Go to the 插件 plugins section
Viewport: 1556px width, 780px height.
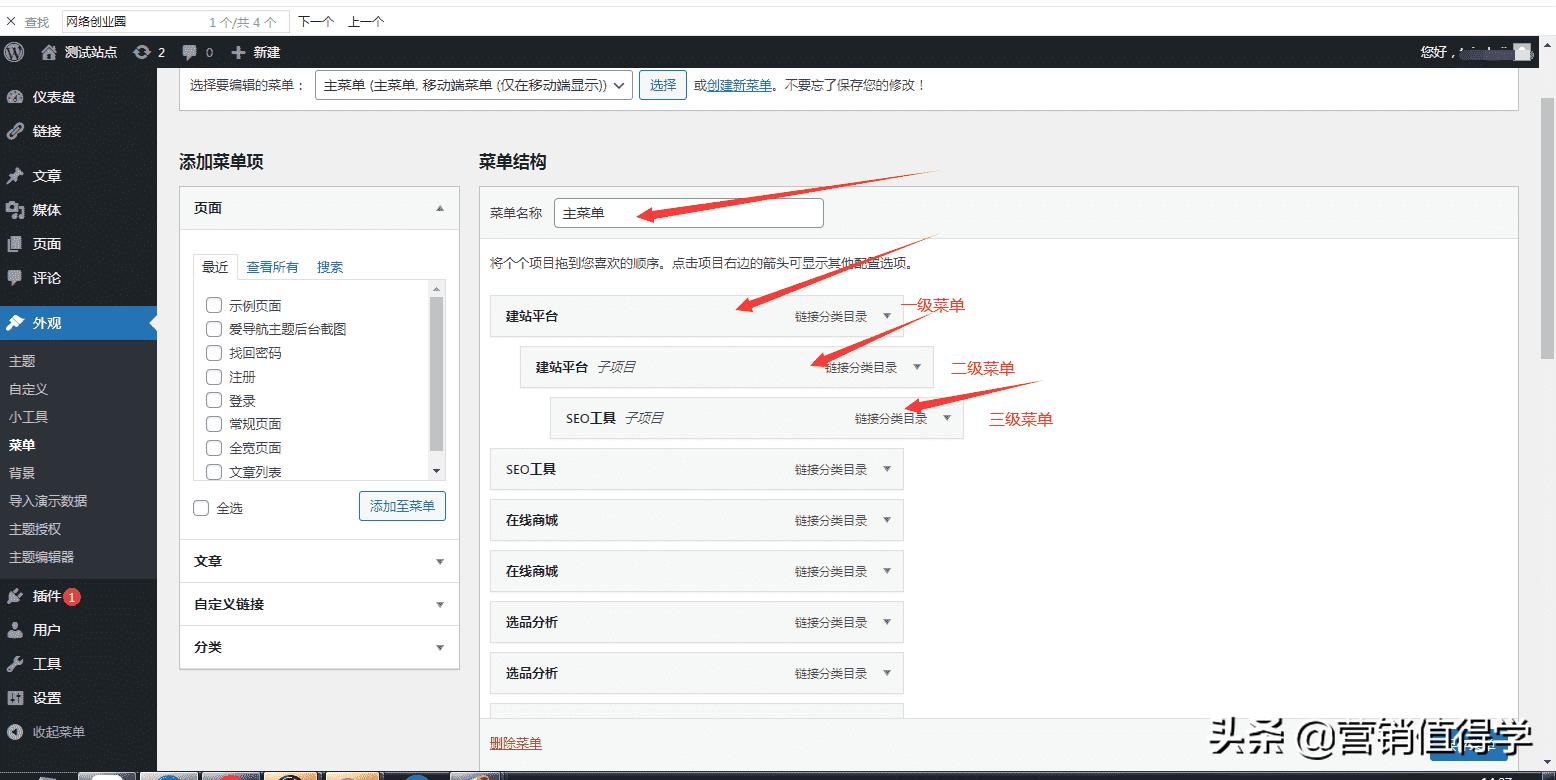click(x=46, y=596)
